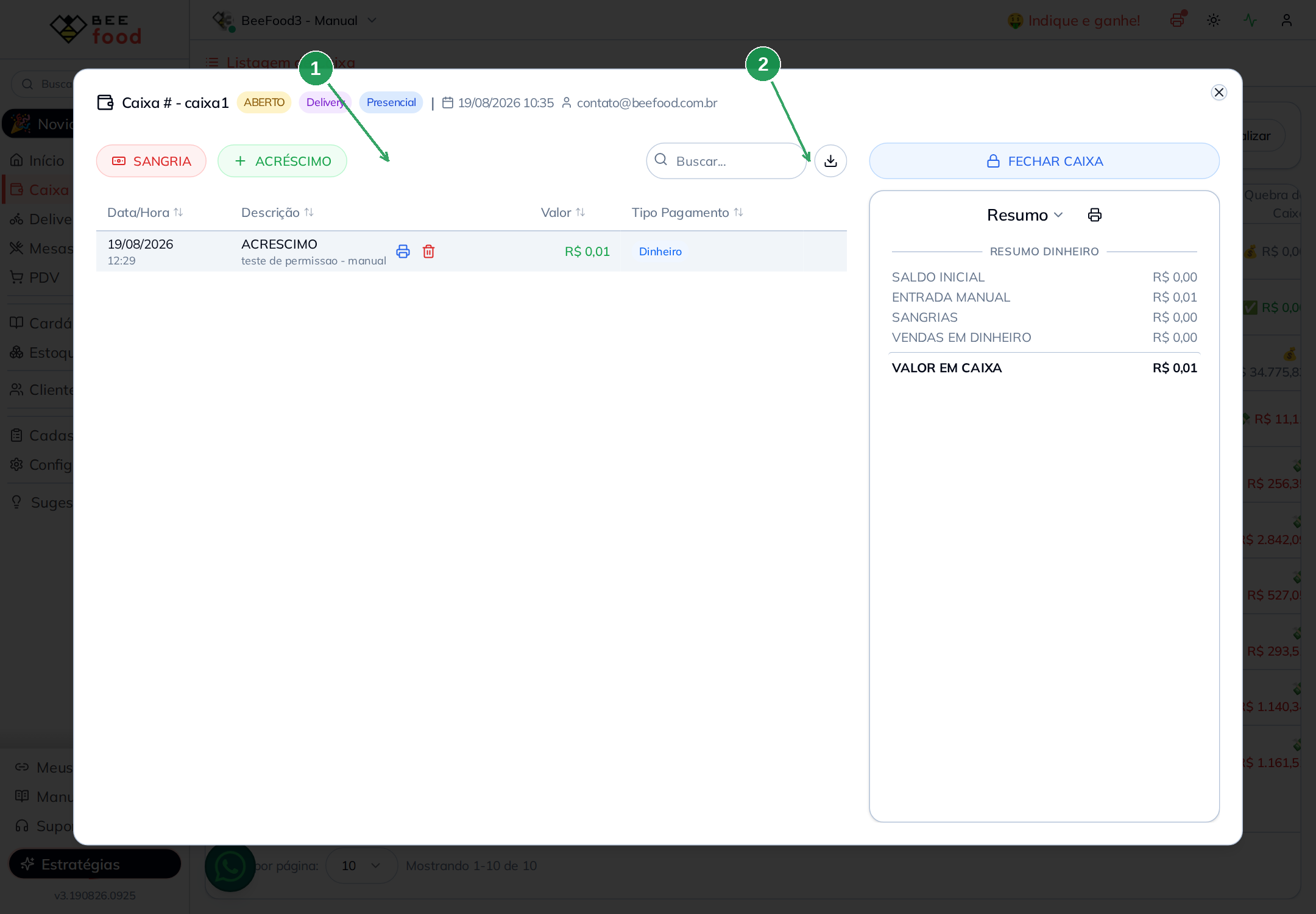Open the items per page dropdown showing 10
The width and height of the screenshot is (1316, 914).
pyautogui.click(x=361, y=866)
